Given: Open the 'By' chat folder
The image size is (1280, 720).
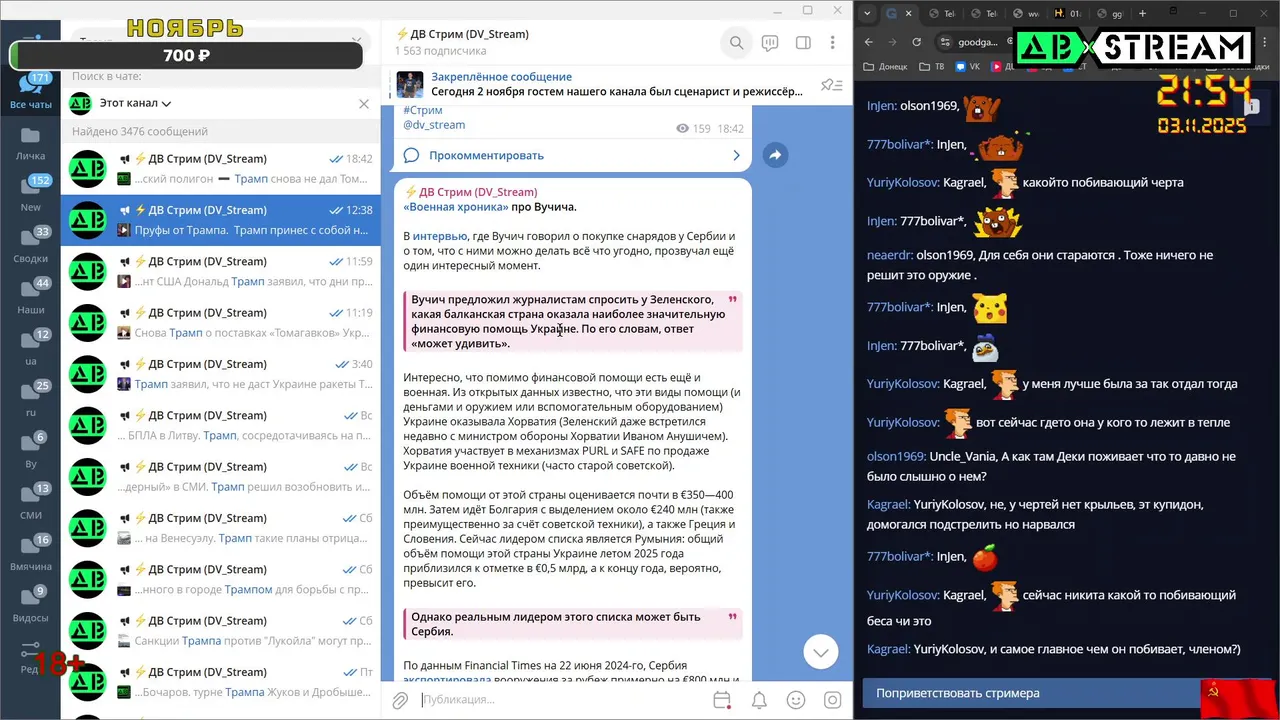Looking at the screenshot, I should coord(31,451).
